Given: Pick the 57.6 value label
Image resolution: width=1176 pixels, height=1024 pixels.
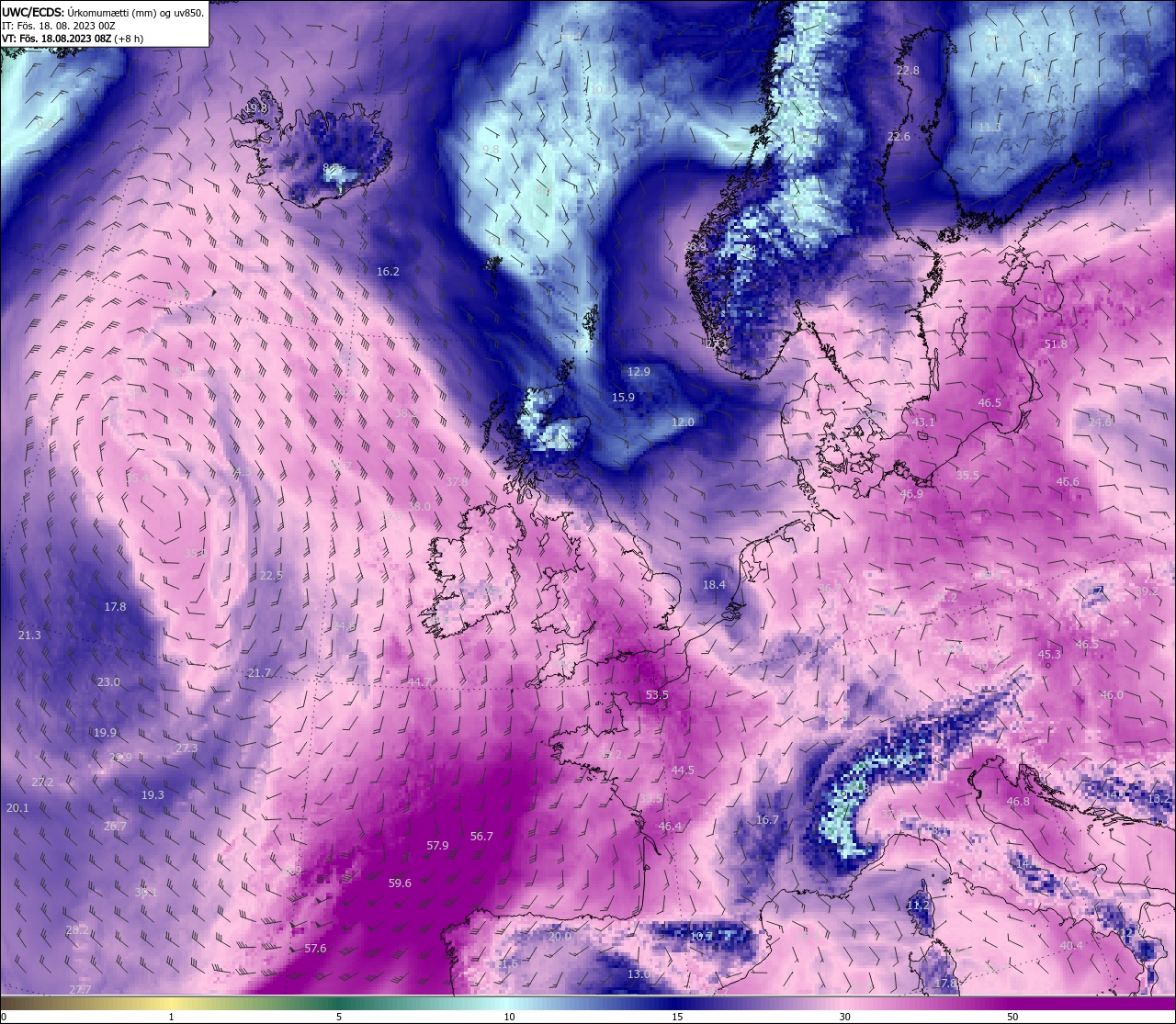Looking at the screenshot, I should tap(315, 948).
